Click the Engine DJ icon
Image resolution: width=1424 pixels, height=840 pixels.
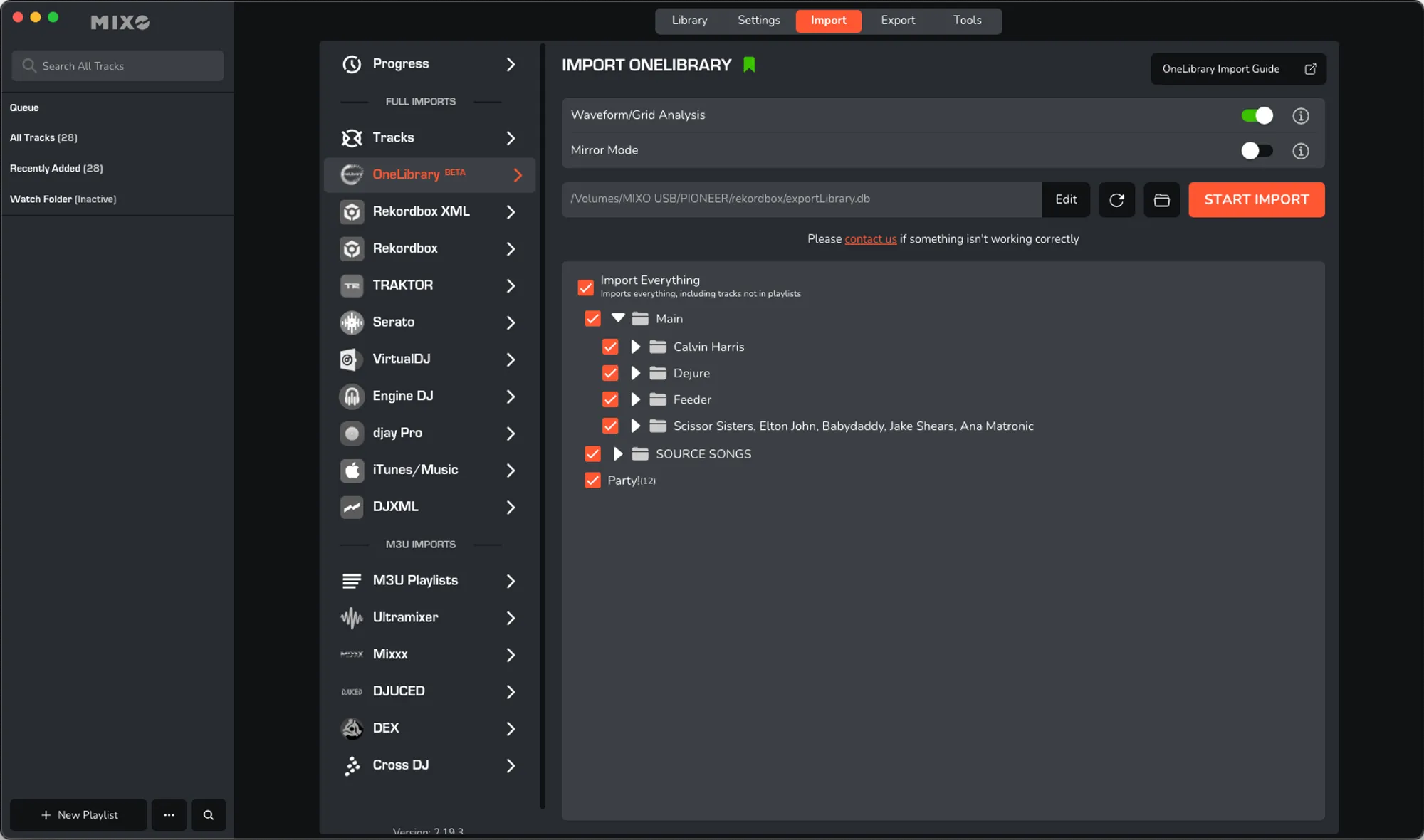[352, 397]
